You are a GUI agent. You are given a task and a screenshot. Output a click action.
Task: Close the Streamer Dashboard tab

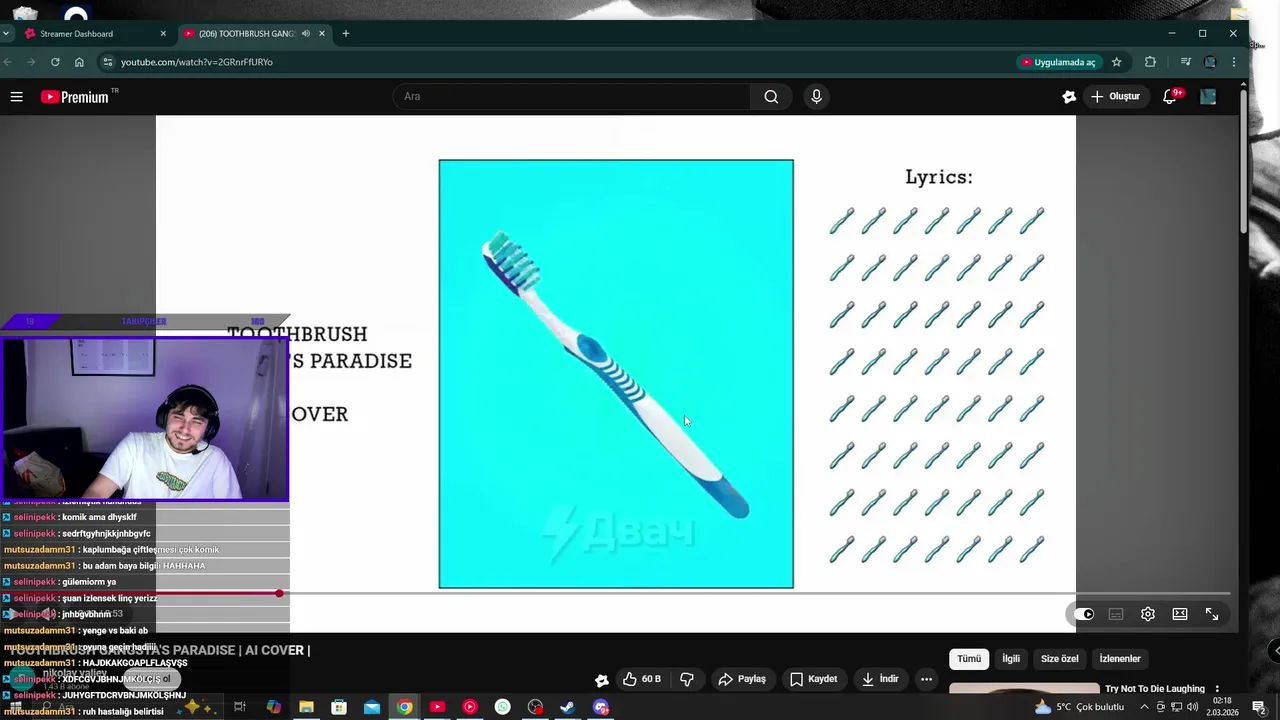click(x=163, y=33)
